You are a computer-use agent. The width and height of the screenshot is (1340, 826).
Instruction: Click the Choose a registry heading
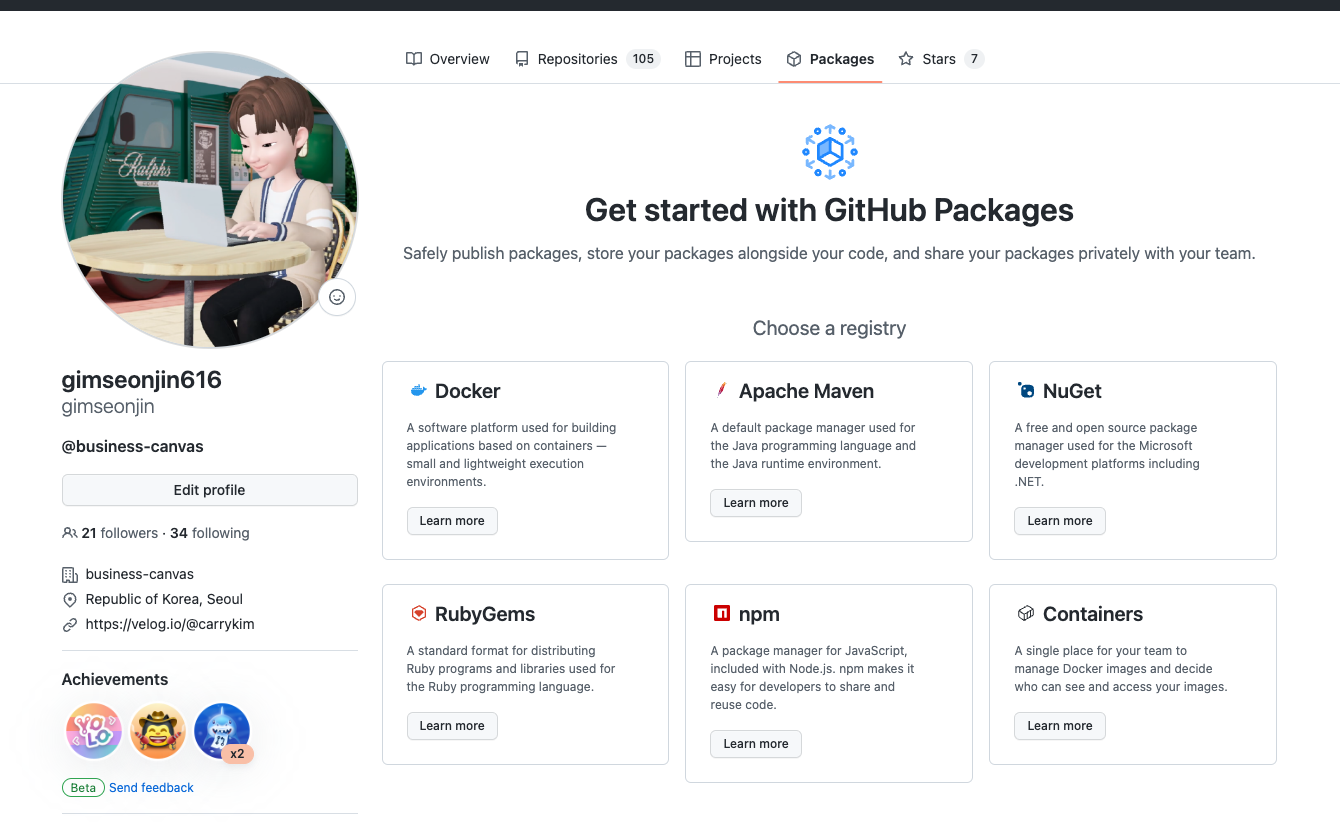829,328
